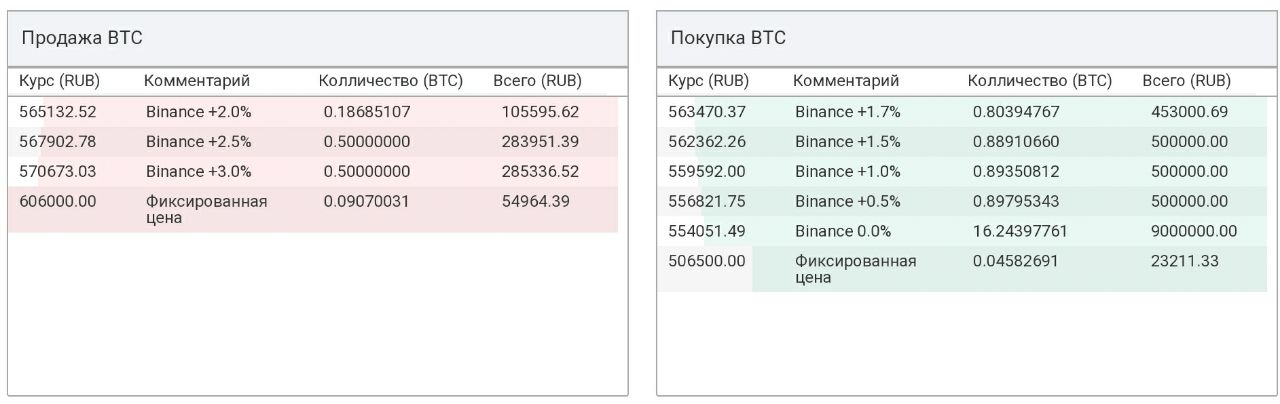
Task: Click the 0.18685107 BTC amount cell
Action: pos(367,112)
